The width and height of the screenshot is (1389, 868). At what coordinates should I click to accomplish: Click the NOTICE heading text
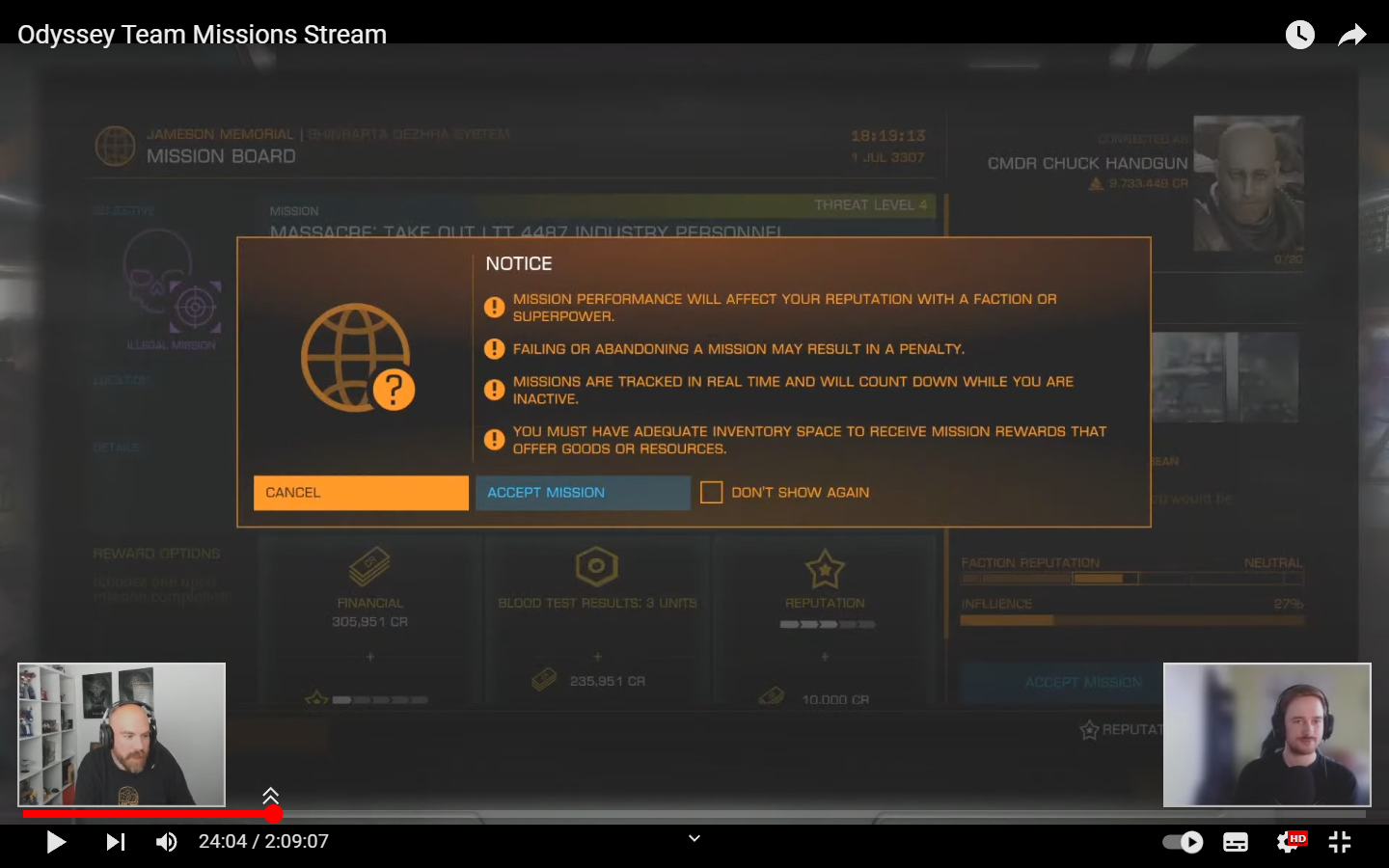tap(519, 264)
